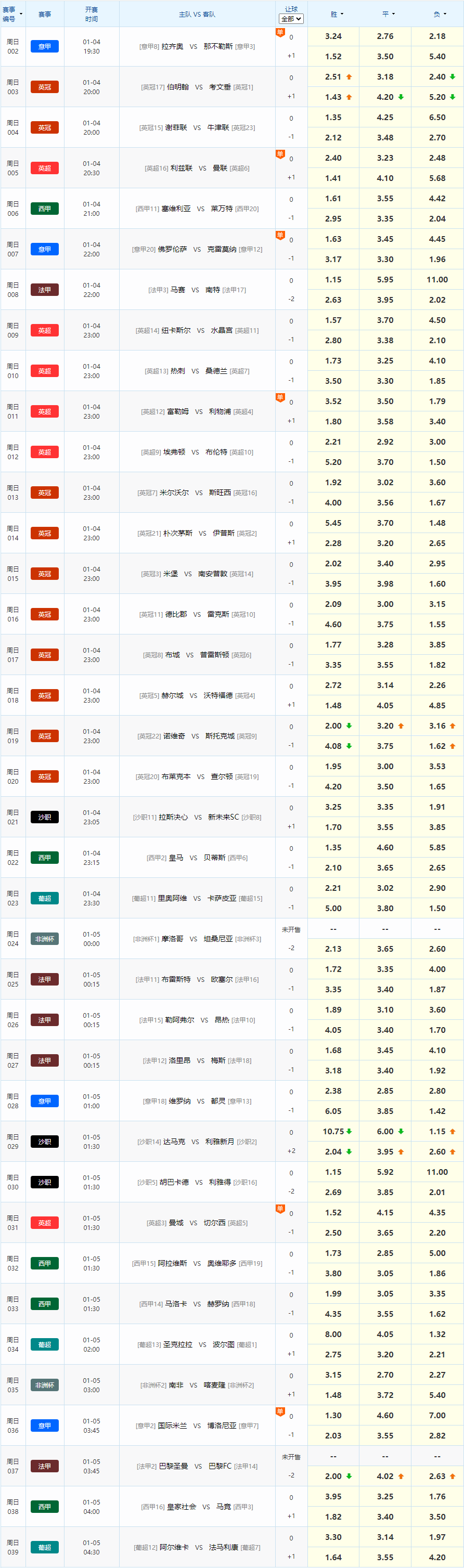Click the 开赛时间 column header
Image resolution: width=464 pixels, height=1568 pixels.
[92, 14]
